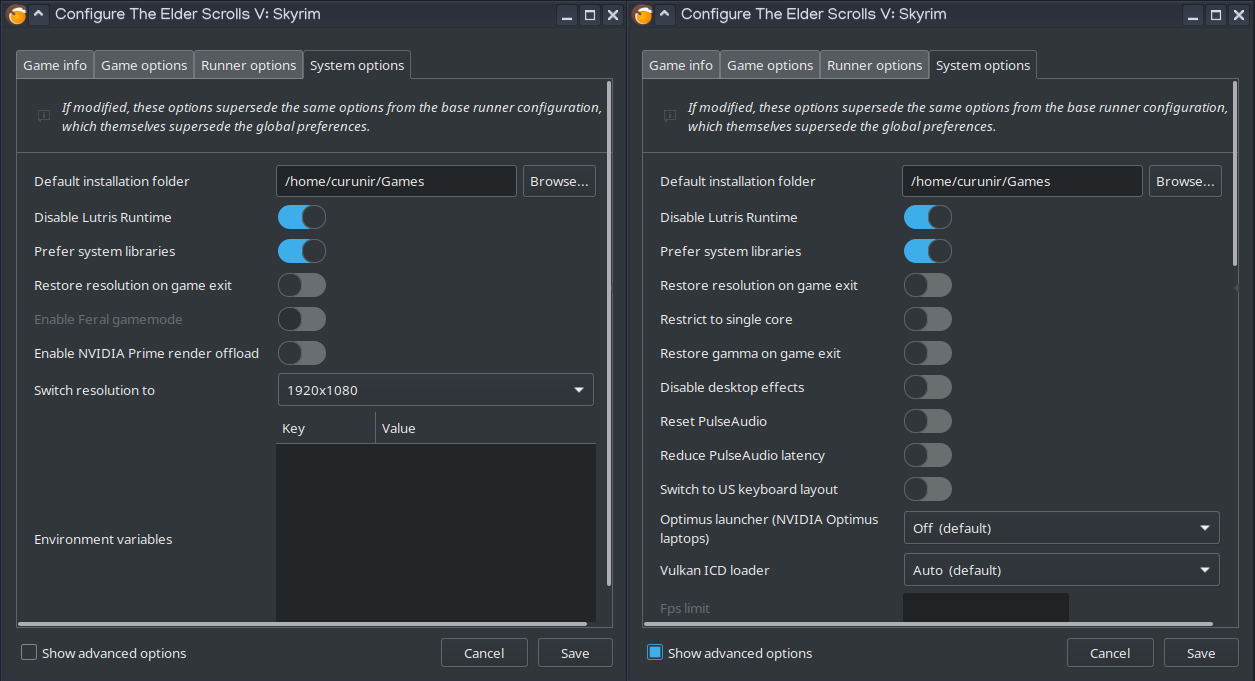Image resolution: width=1255 pixels, height=681 pixels.
Task: Click Save in right window
Action: pyautogui.click(x=1201, y=653)
